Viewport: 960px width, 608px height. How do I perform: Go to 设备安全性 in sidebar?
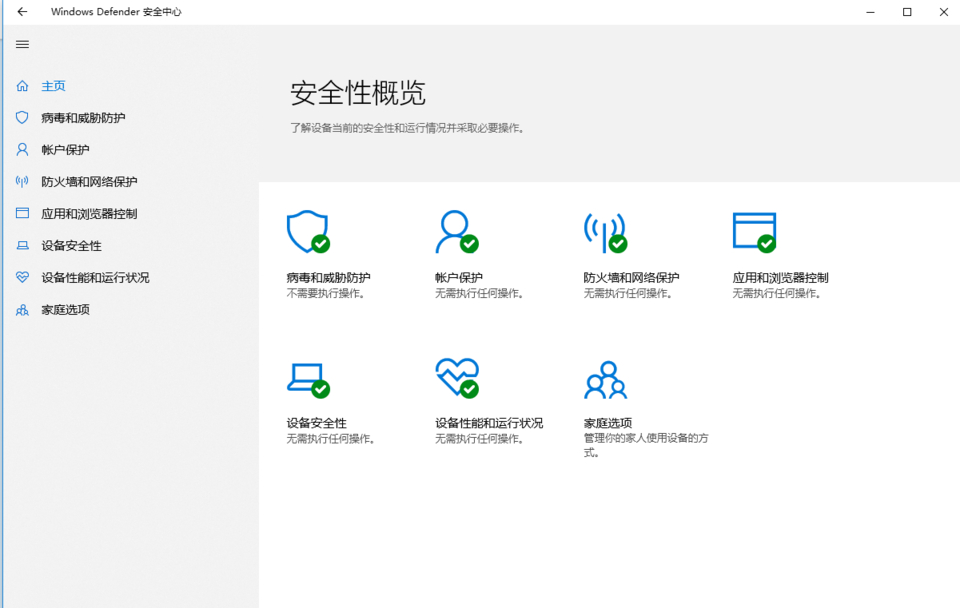tap(72, 246)
